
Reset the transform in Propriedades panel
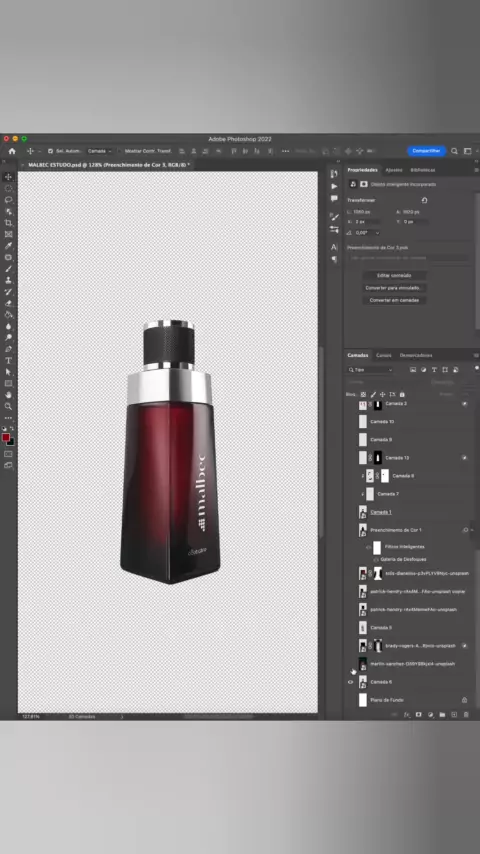point(424,200)
